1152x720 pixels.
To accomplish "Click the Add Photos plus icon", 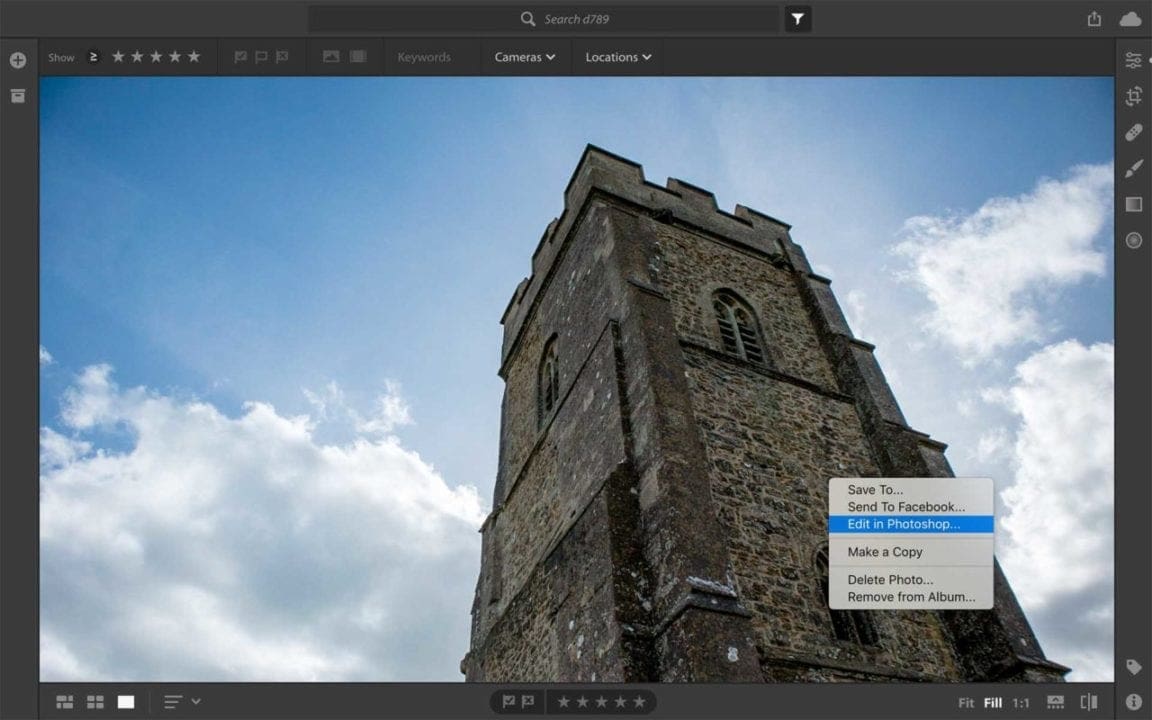I will pyautogui.click(x=18, y=60).
